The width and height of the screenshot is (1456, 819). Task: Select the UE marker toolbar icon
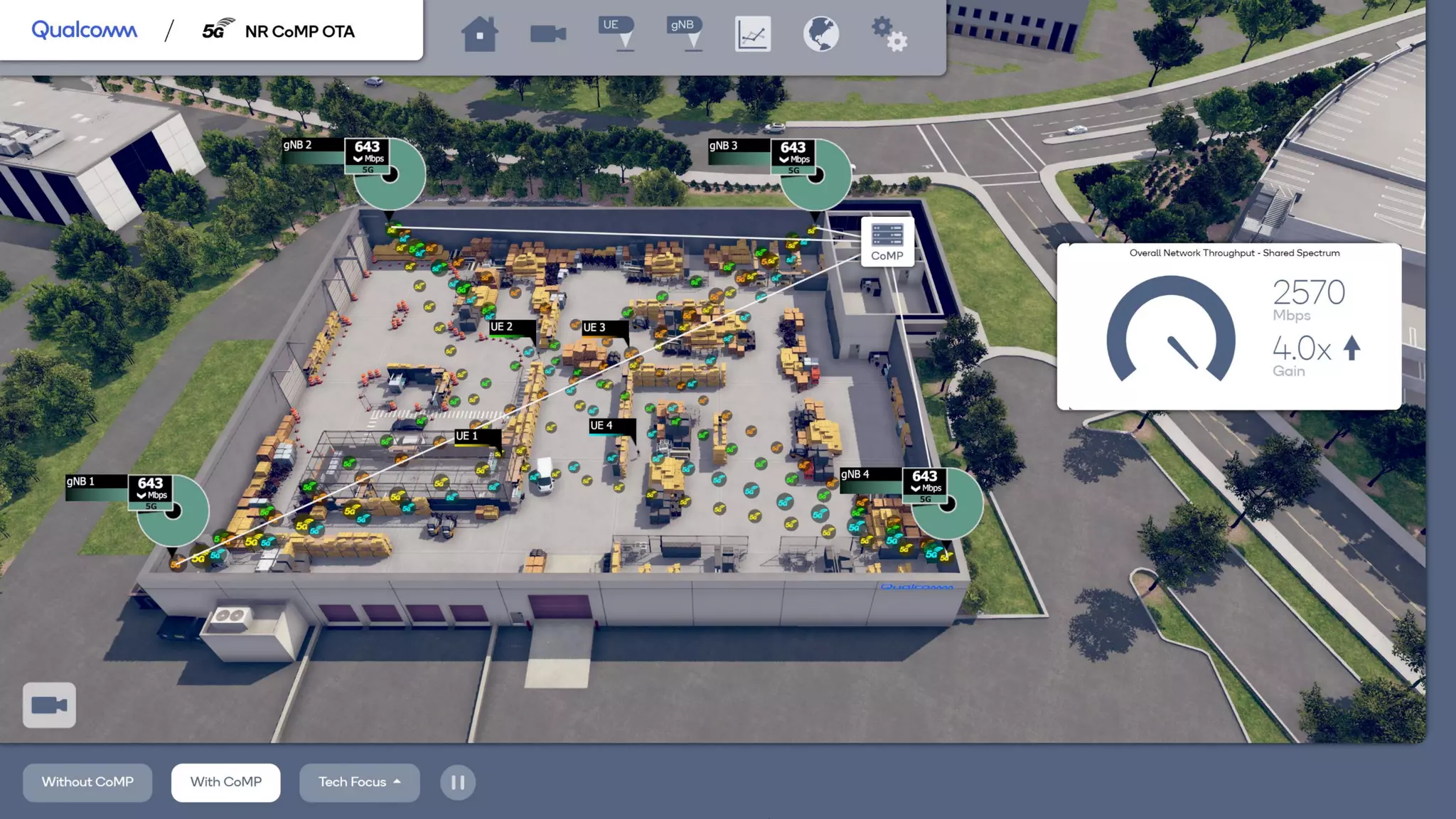click(616, 33)
